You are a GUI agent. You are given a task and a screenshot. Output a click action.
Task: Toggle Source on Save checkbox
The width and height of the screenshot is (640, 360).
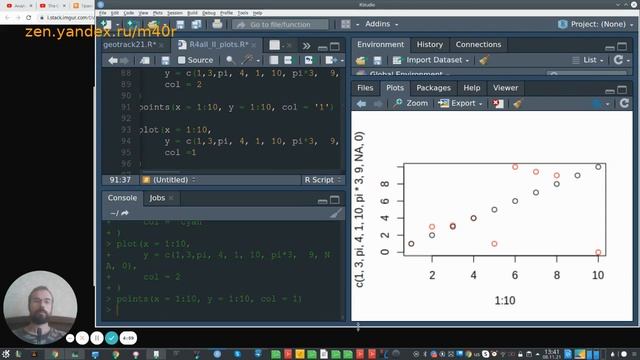pos(182,60)
